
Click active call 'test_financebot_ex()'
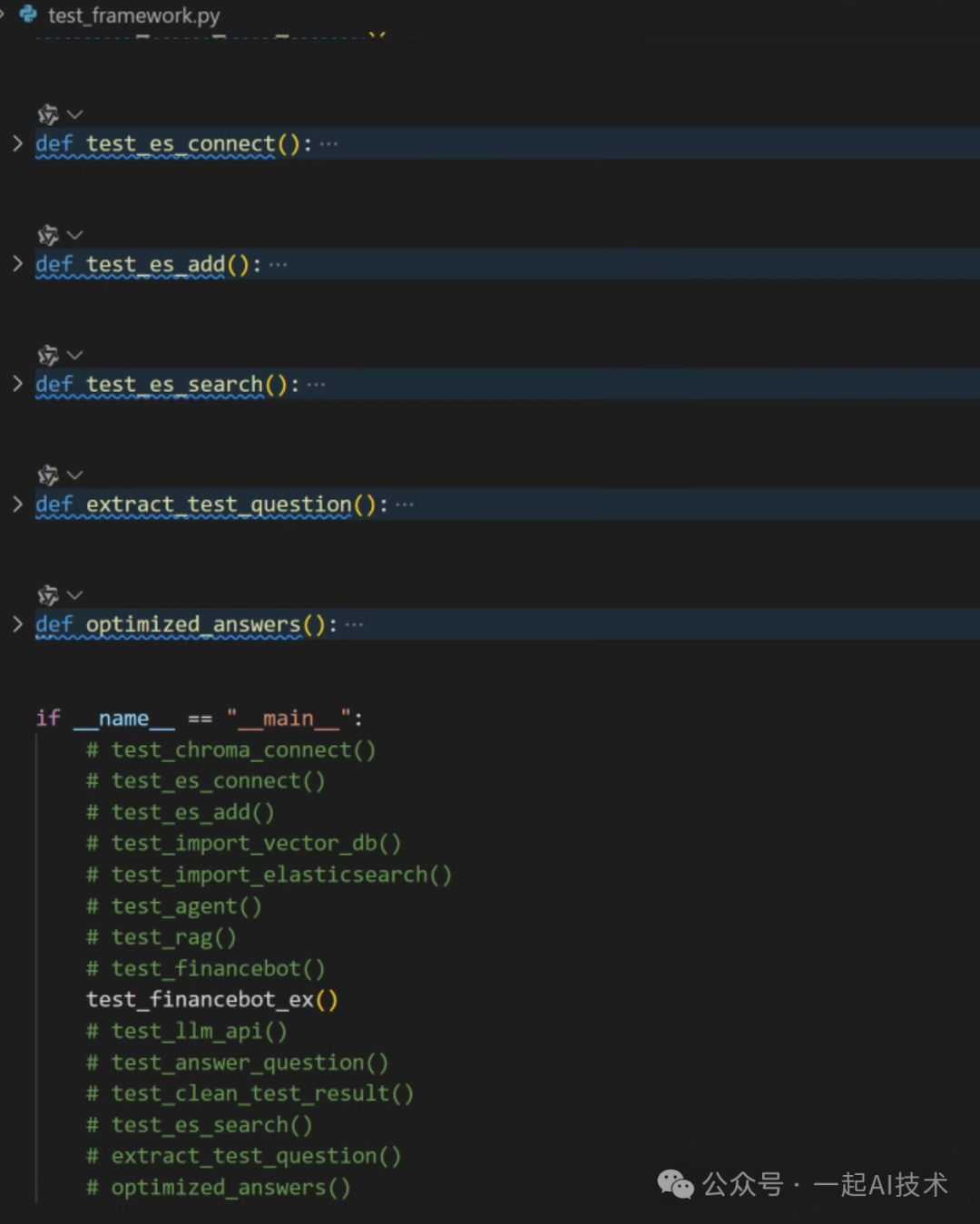[x=212, y=1000]
